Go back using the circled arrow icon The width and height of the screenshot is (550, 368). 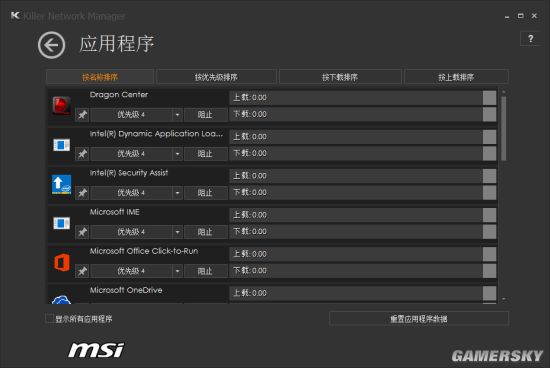pos(52,45)
